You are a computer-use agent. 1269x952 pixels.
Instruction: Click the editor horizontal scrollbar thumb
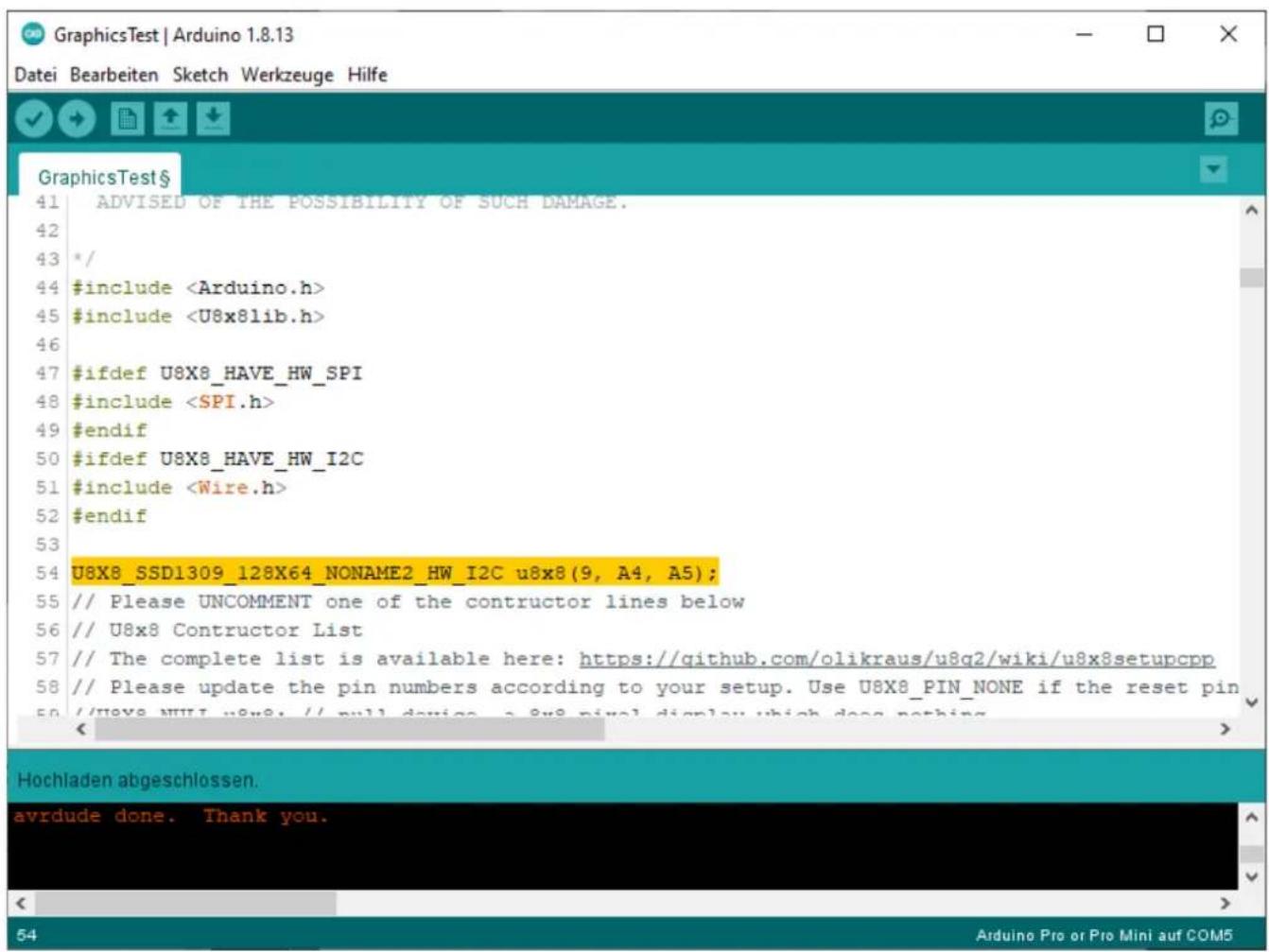pos(349,729)
